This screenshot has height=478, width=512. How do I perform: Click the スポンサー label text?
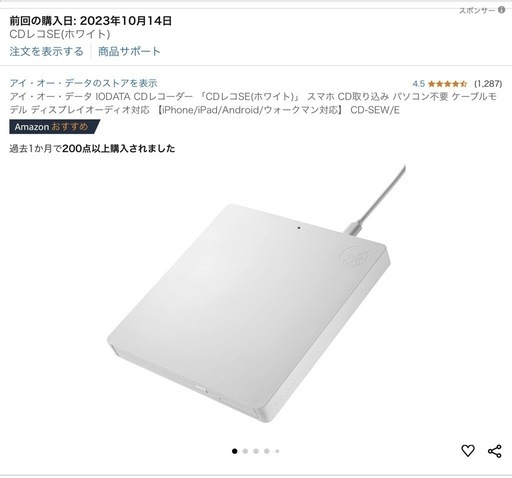477,10
